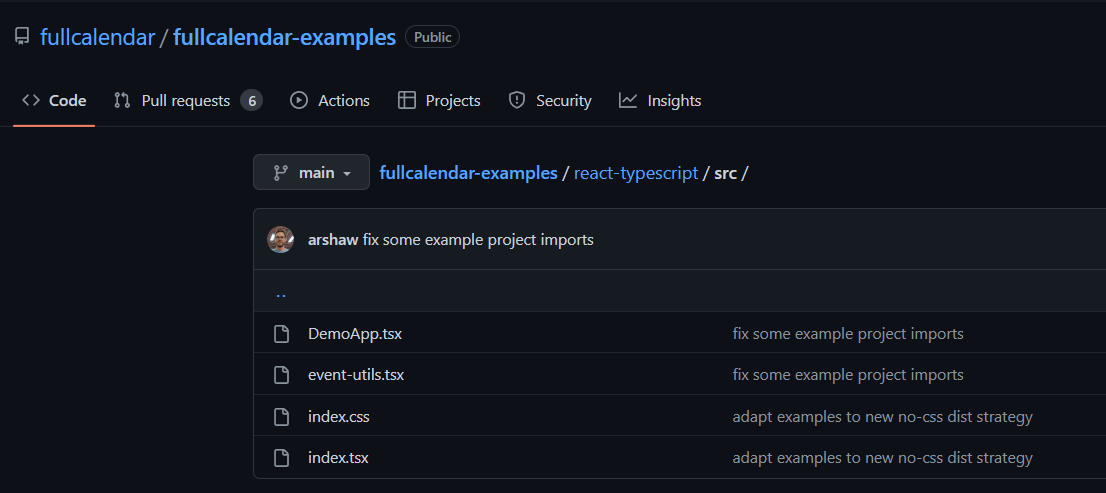Click the repository book icon beside fullcalendar
The image size is (1106, 493).
pyautogui.click(x=22, y=37)
